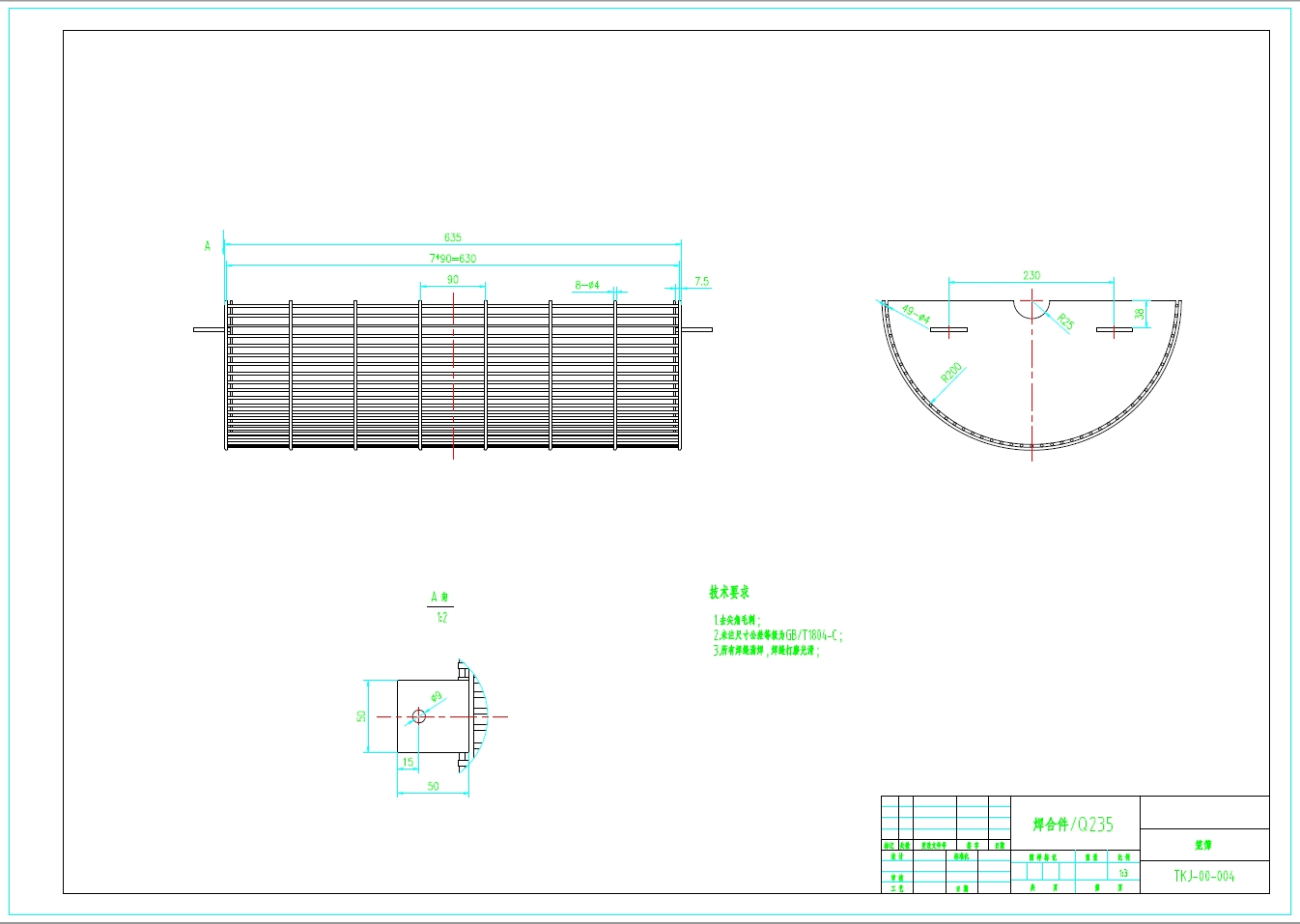Screen dimensions: 1300x924
Task: Click the 设计 cell in title block
Action: (x=897, y=856)
